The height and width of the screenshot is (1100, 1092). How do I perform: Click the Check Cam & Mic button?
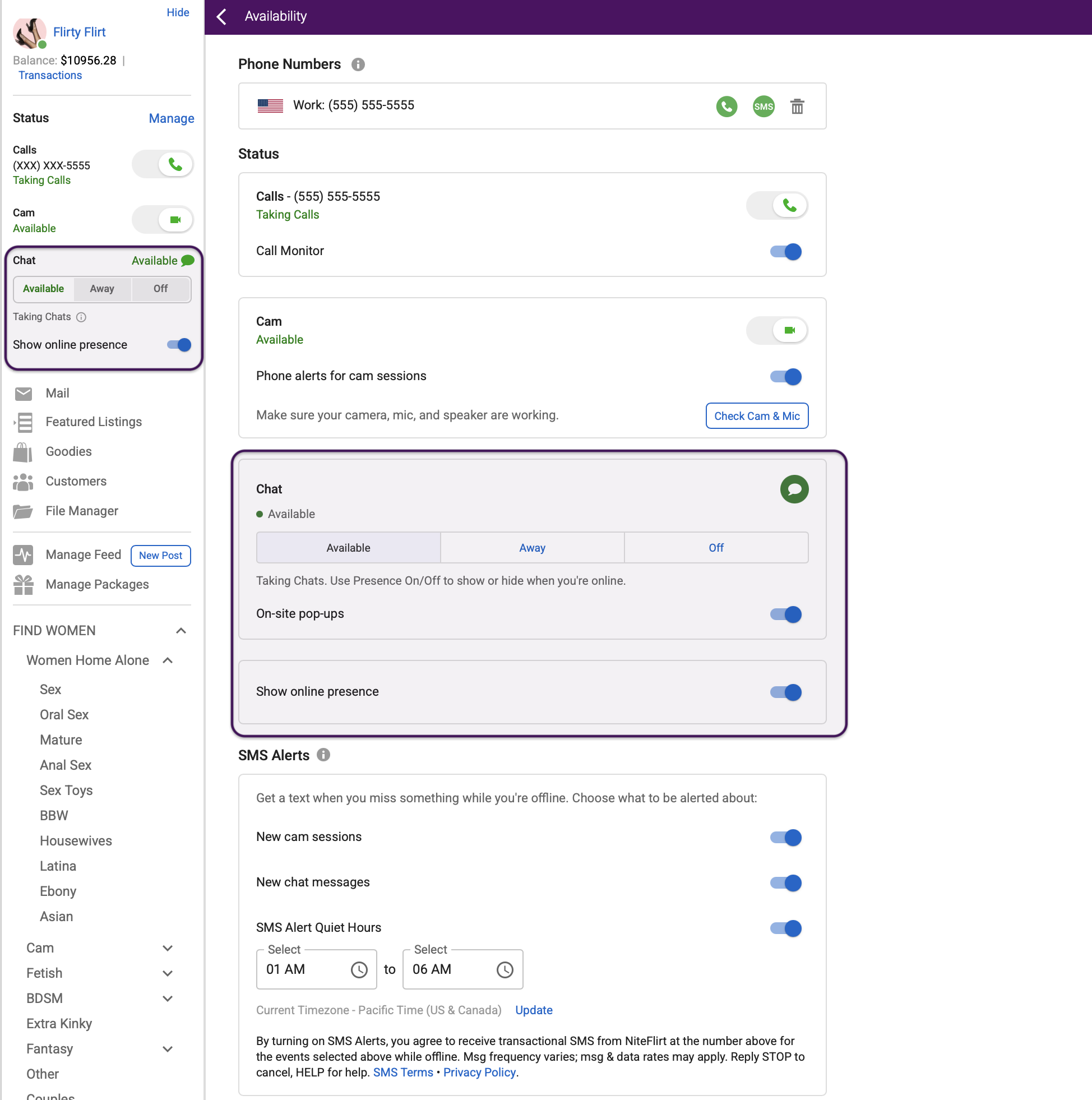point(757,416)
